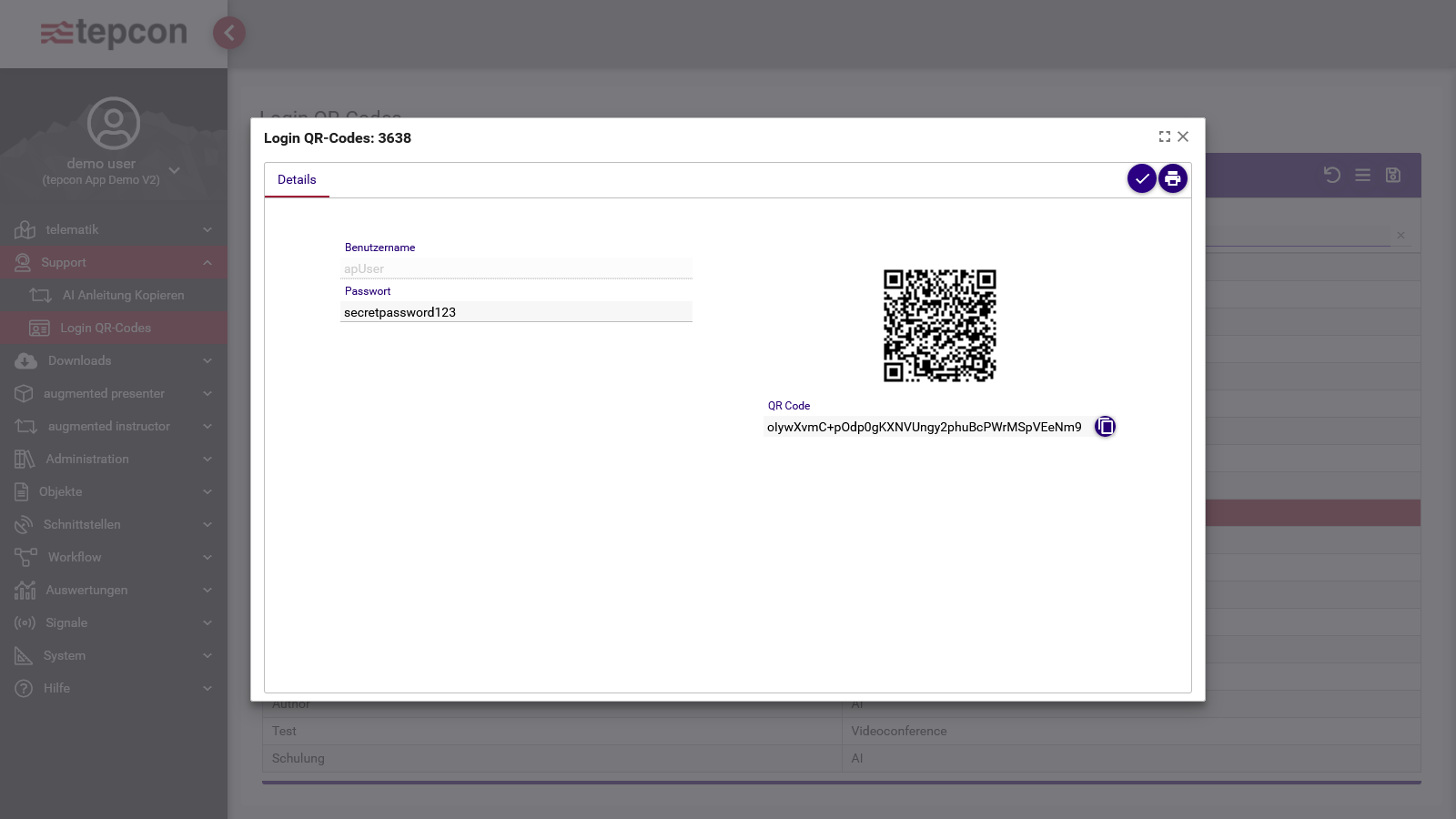The height and width of the screenshot is (819, 1456).
Task: Toggle fullscreen mode for the dialog
Action: [1165, 136]
